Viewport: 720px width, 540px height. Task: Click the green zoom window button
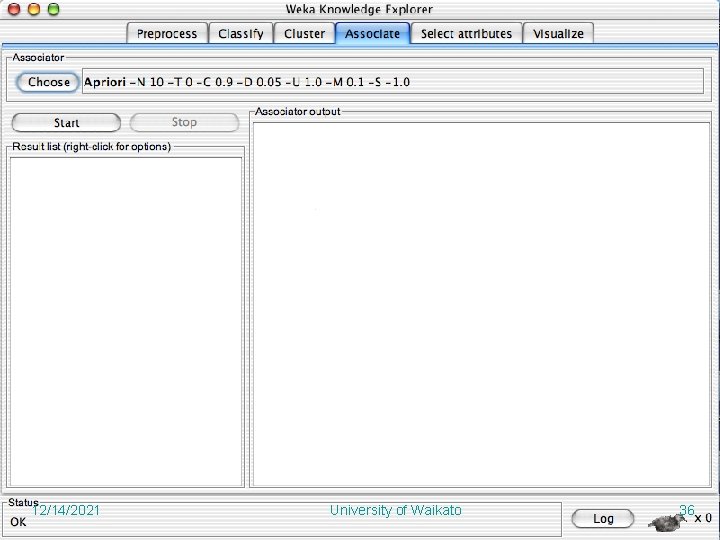click(54, 9)
